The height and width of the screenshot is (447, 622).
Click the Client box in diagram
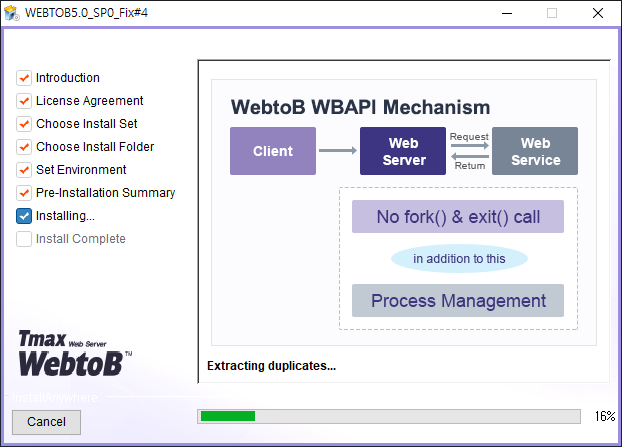click(x=273, y=151)
